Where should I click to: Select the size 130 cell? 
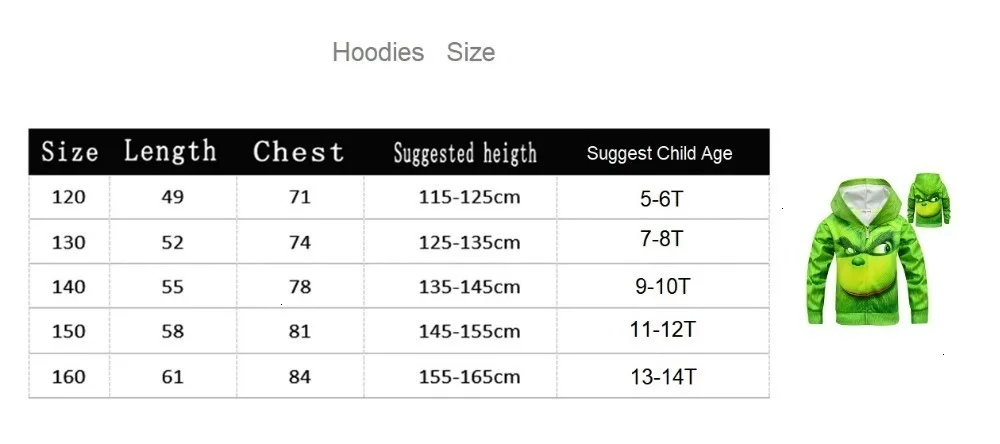(x=69, y=242)
